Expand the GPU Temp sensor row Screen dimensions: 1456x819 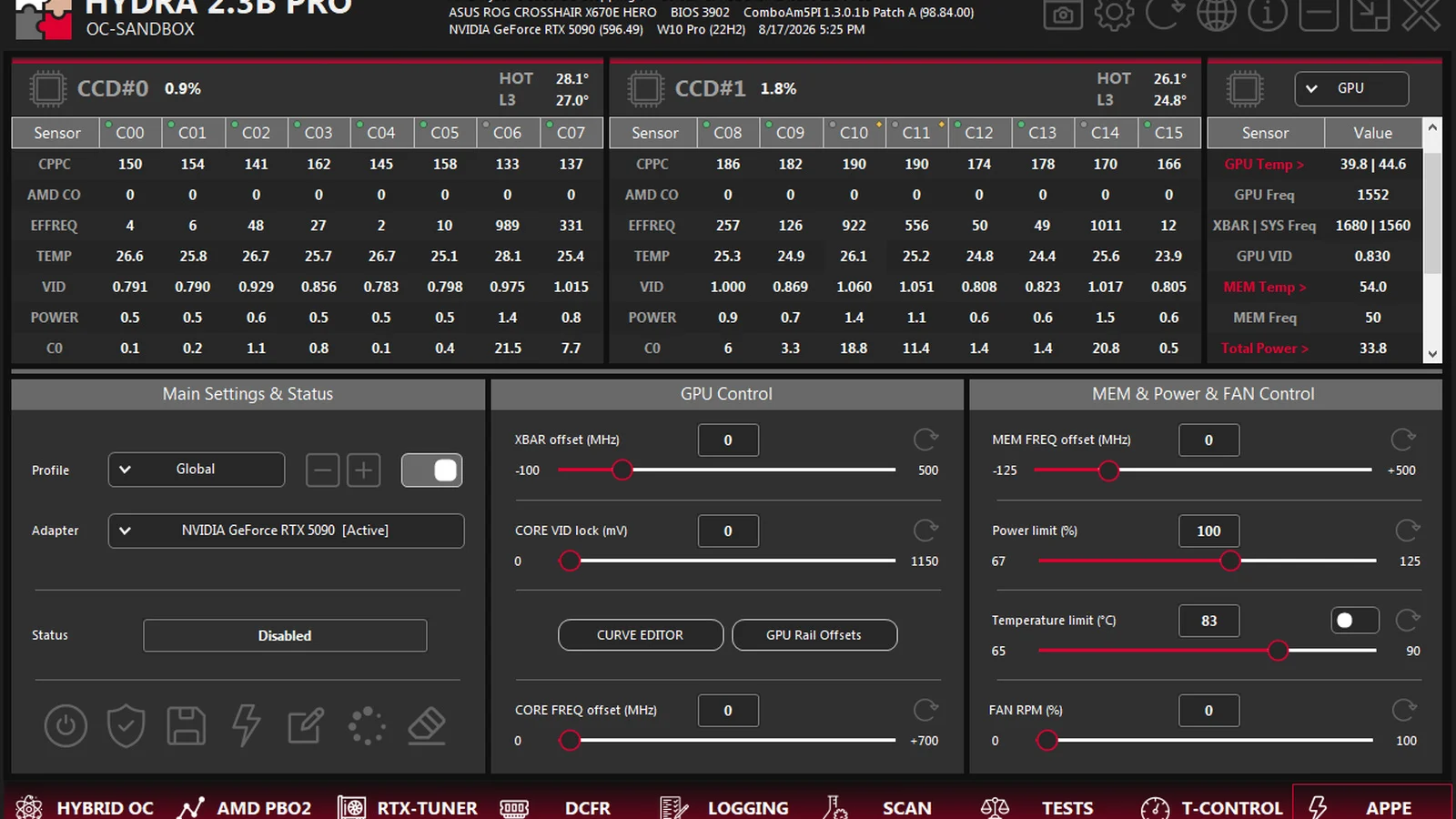coord(1264,164)
